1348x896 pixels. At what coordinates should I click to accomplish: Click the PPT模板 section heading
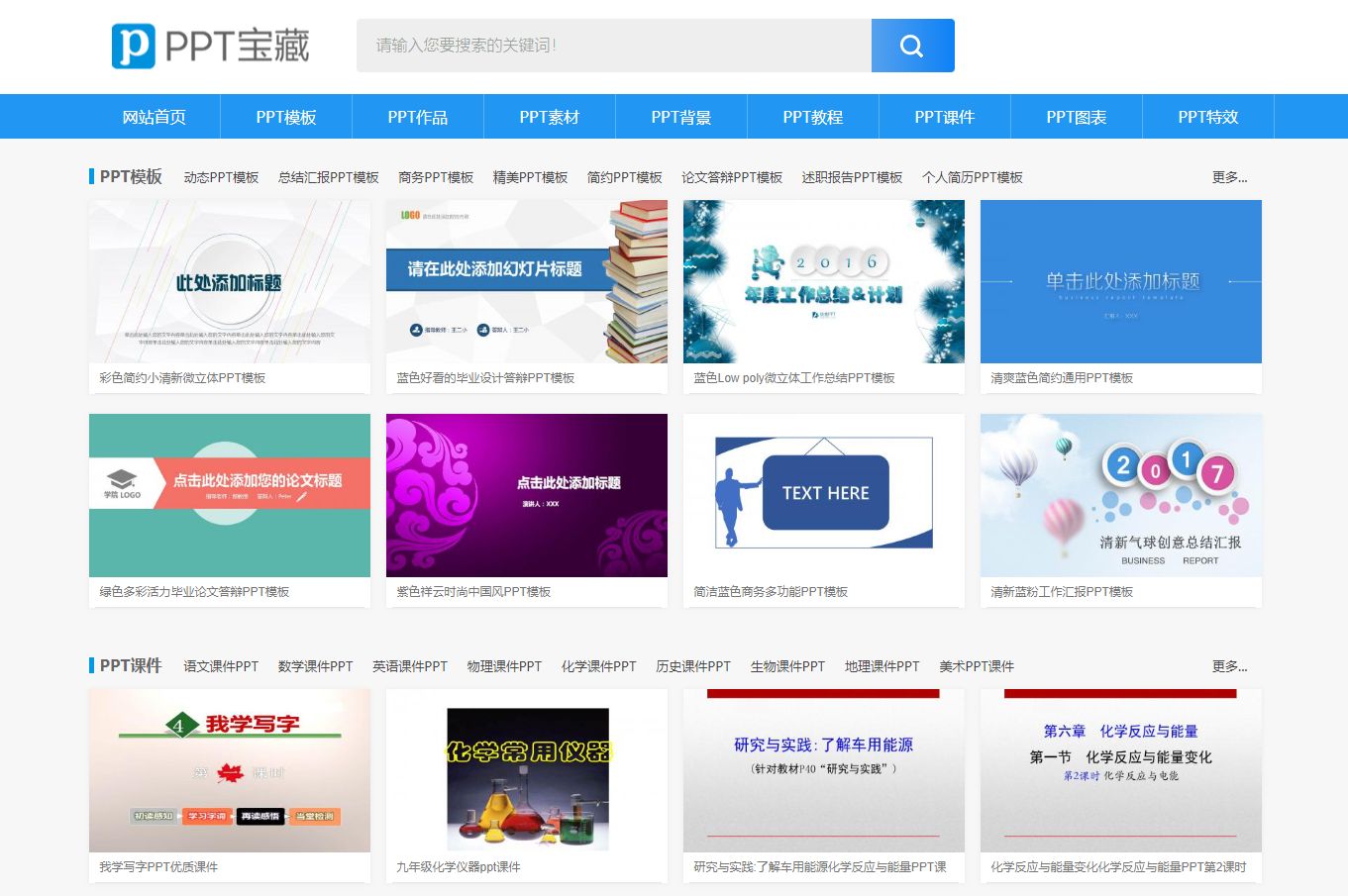tap(131, 176)
